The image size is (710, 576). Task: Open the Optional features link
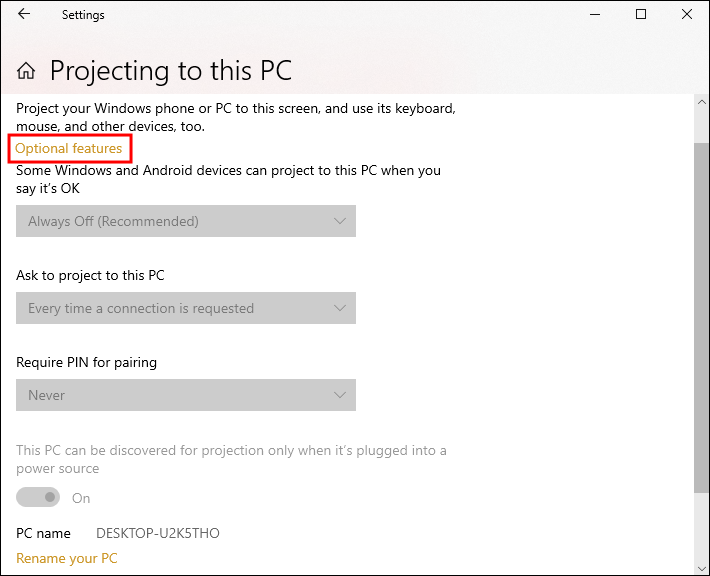coord(69,149)
